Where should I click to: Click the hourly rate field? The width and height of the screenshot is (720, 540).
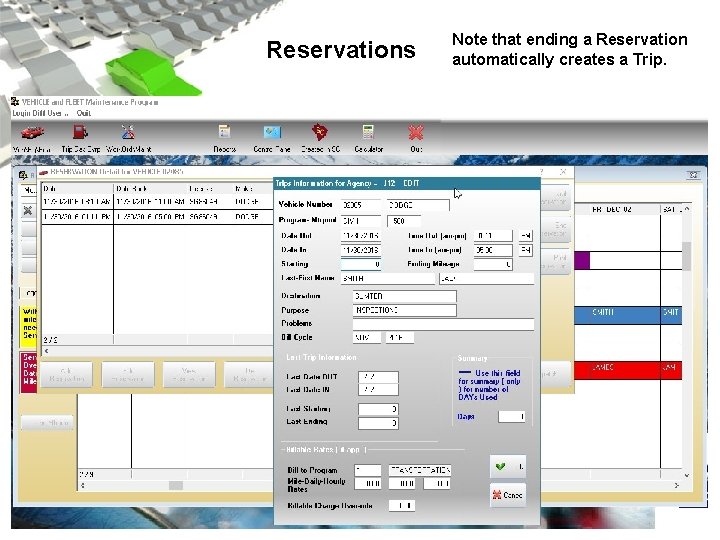point(437,484)
